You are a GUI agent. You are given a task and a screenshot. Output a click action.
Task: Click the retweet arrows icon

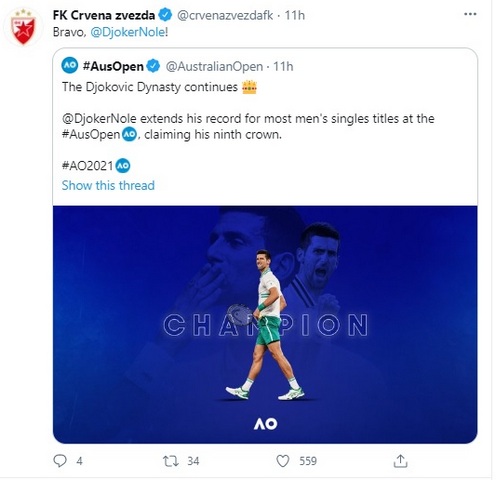tap(171, 461)
